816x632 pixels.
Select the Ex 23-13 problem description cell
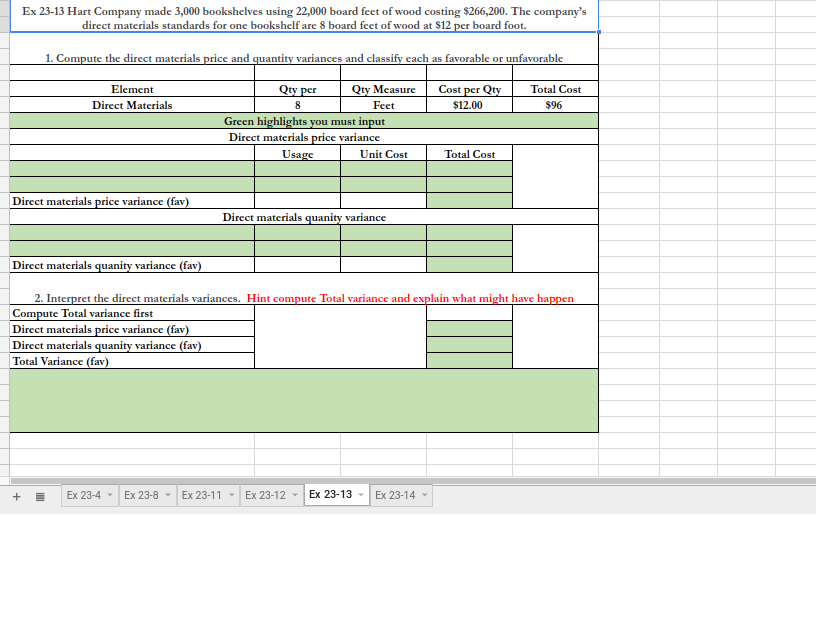pyautogui.click(x=304, y=18)
